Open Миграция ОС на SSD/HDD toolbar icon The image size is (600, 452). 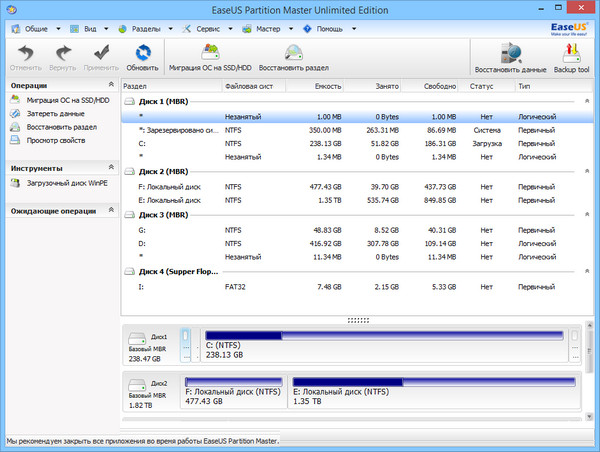click(x=208, y=54)
